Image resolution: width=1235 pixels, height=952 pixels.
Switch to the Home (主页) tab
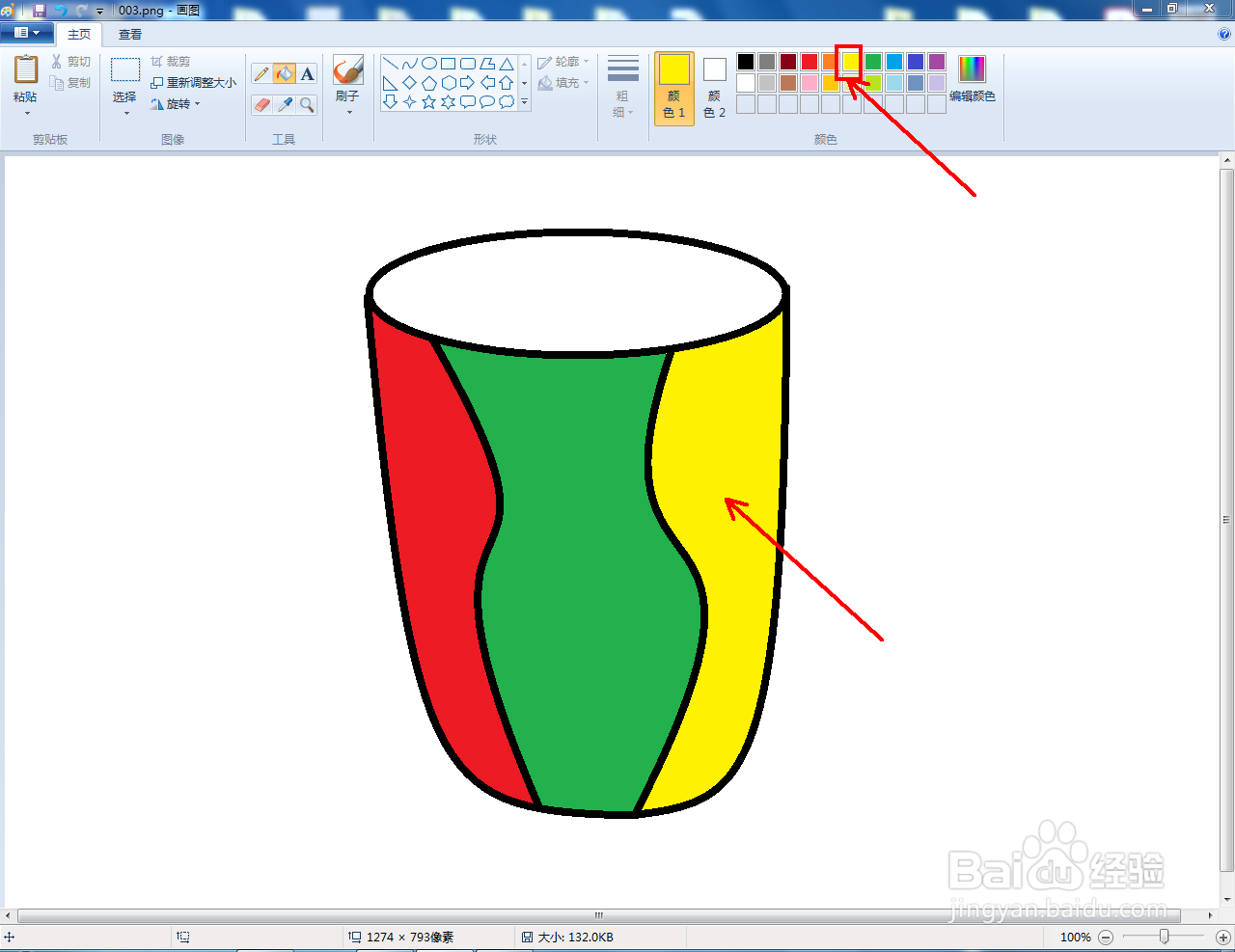[x=79, y=34]
